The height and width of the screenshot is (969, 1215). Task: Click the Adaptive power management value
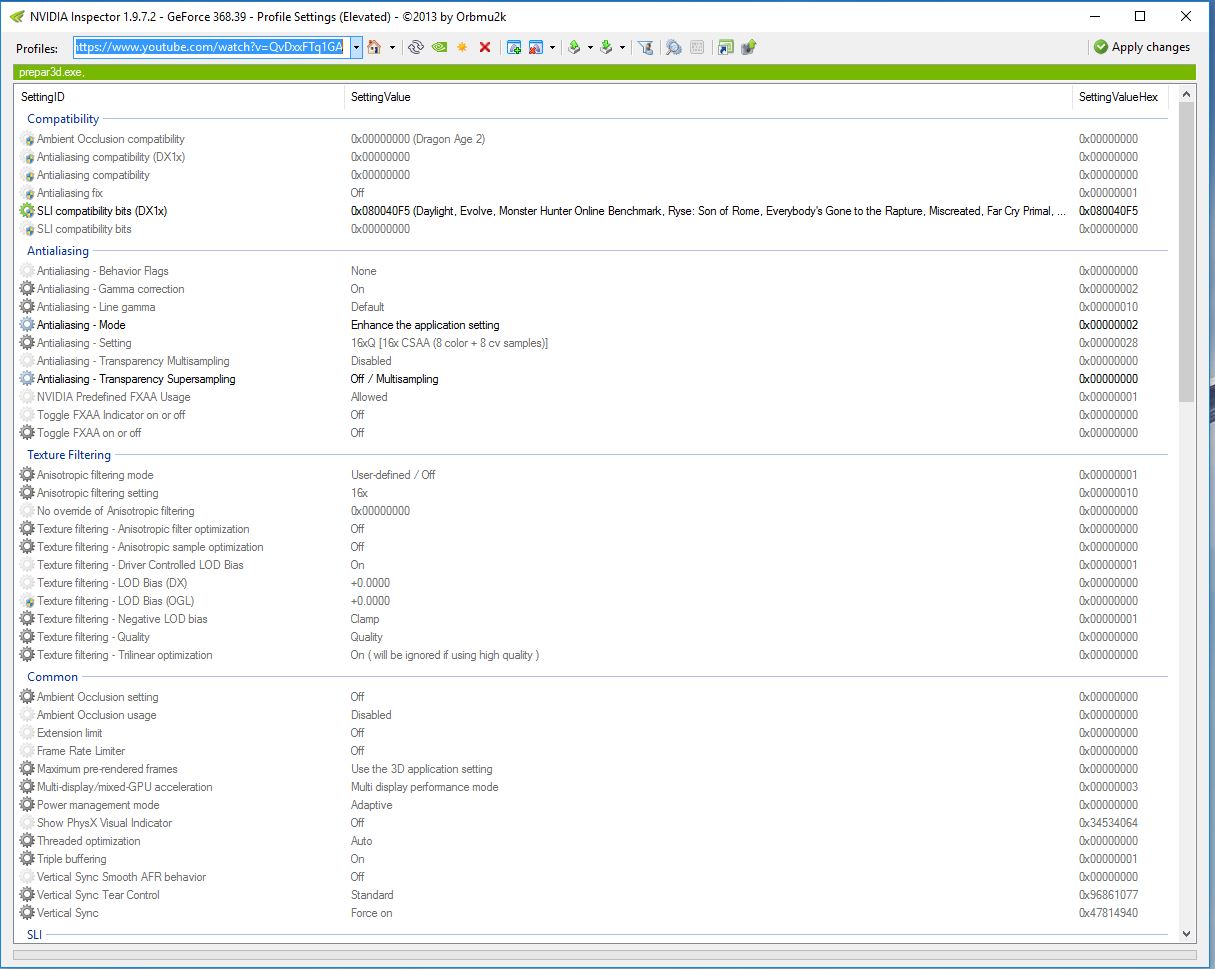click(371, 805)
